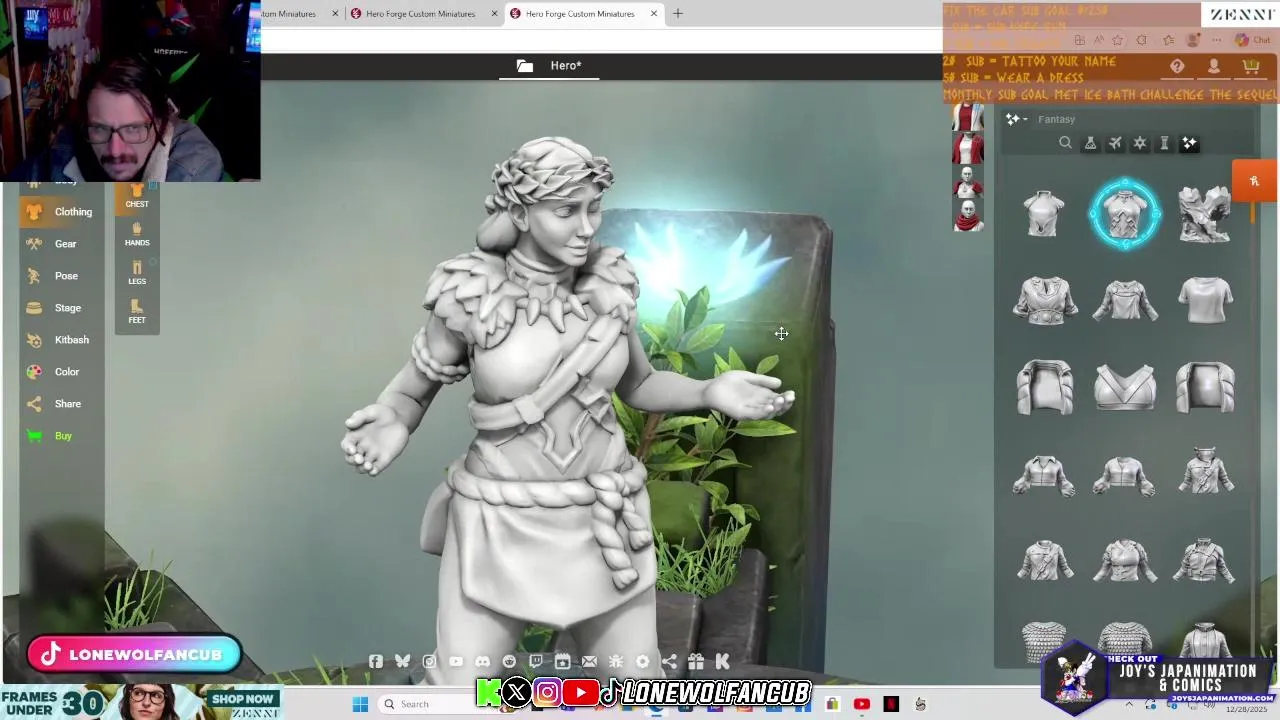
Task: Open the Netflix taskbar icon
Action: pyautogui.click(x=891, y=704)
